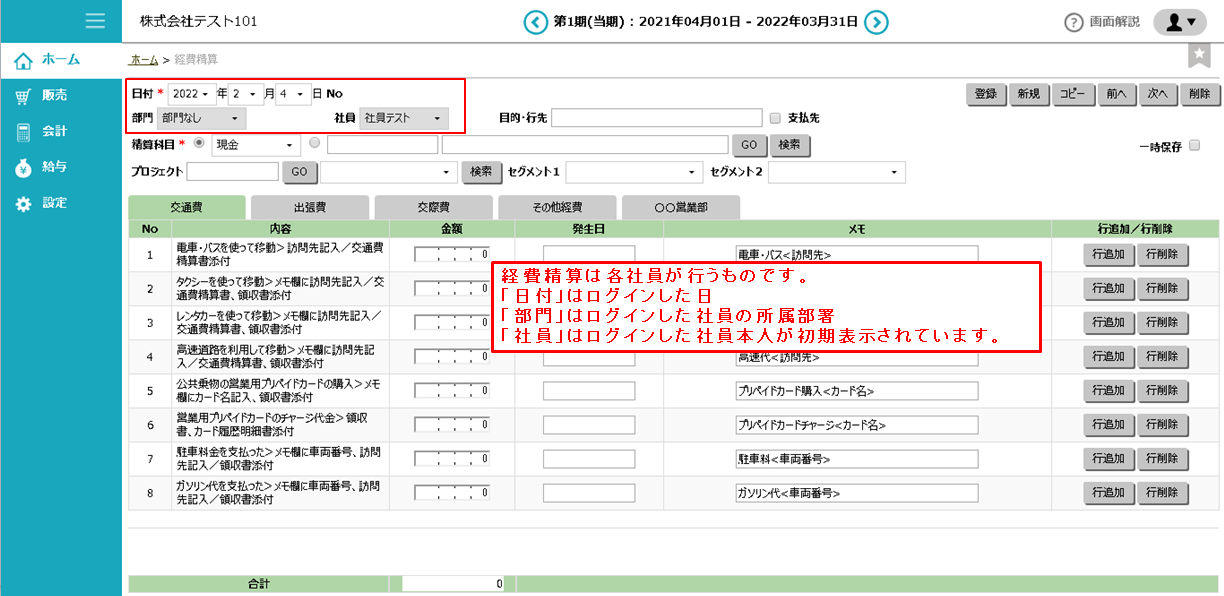Screen dimensions: 1224x596
Task: Open the 画面解説 help icon
Action: point(1074,22)
